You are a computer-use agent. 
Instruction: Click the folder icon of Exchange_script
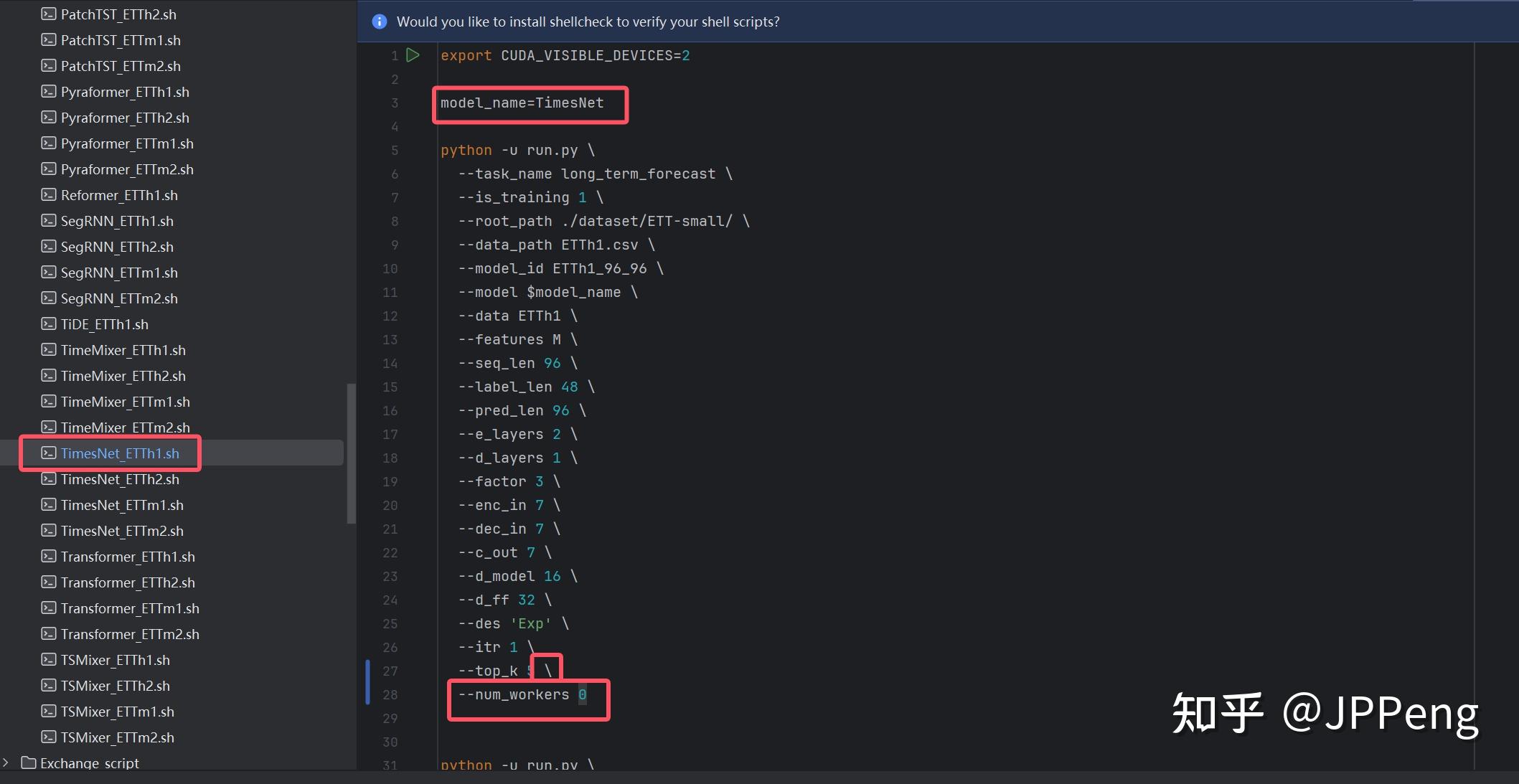29,762
